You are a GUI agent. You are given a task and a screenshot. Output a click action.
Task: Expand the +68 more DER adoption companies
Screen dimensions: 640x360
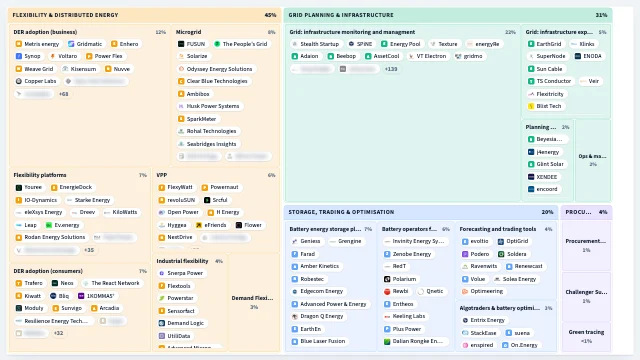63,94
